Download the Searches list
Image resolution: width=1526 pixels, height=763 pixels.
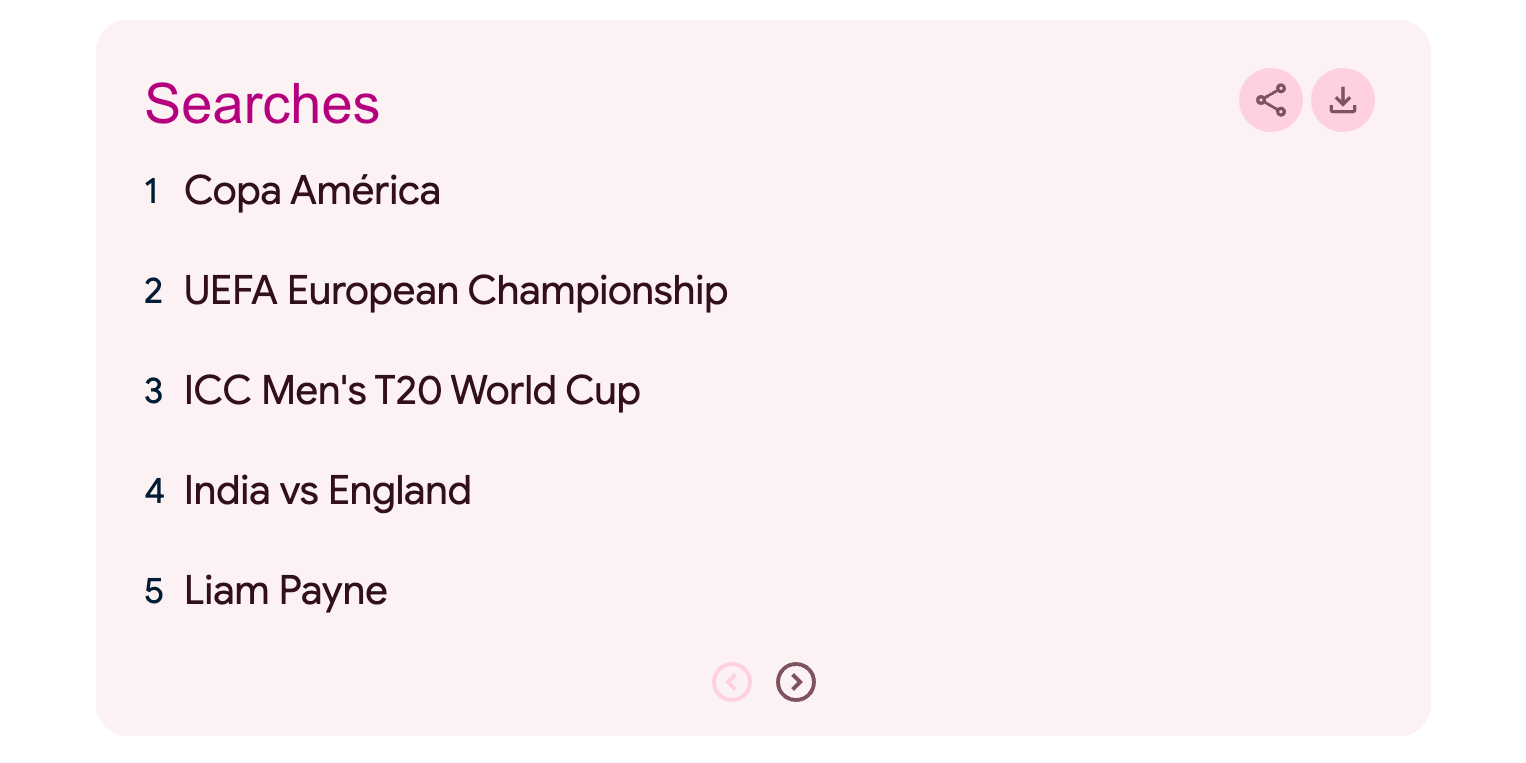1342,100
